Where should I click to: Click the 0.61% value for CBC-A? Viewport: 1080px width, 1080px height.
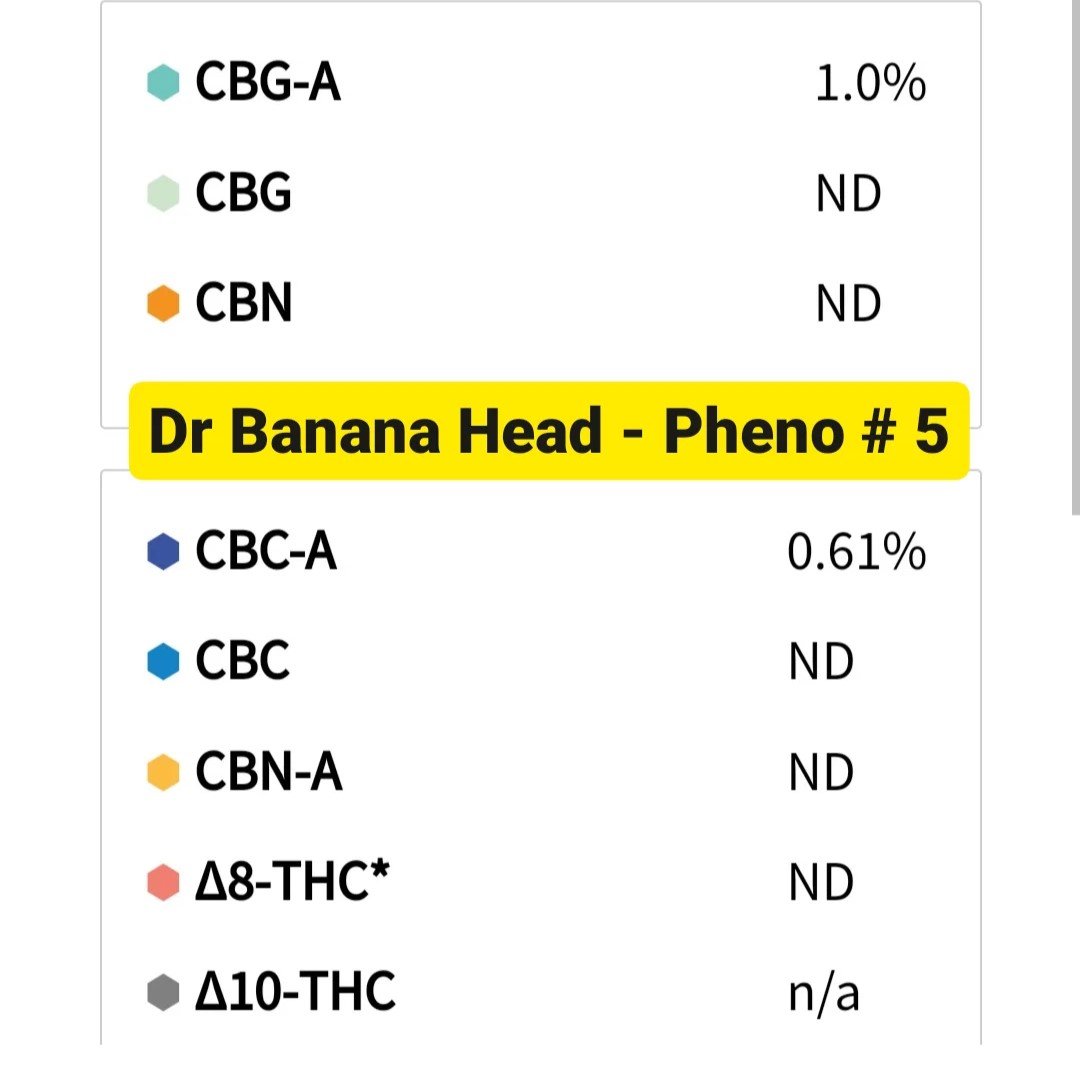click(x=856, y=553)
